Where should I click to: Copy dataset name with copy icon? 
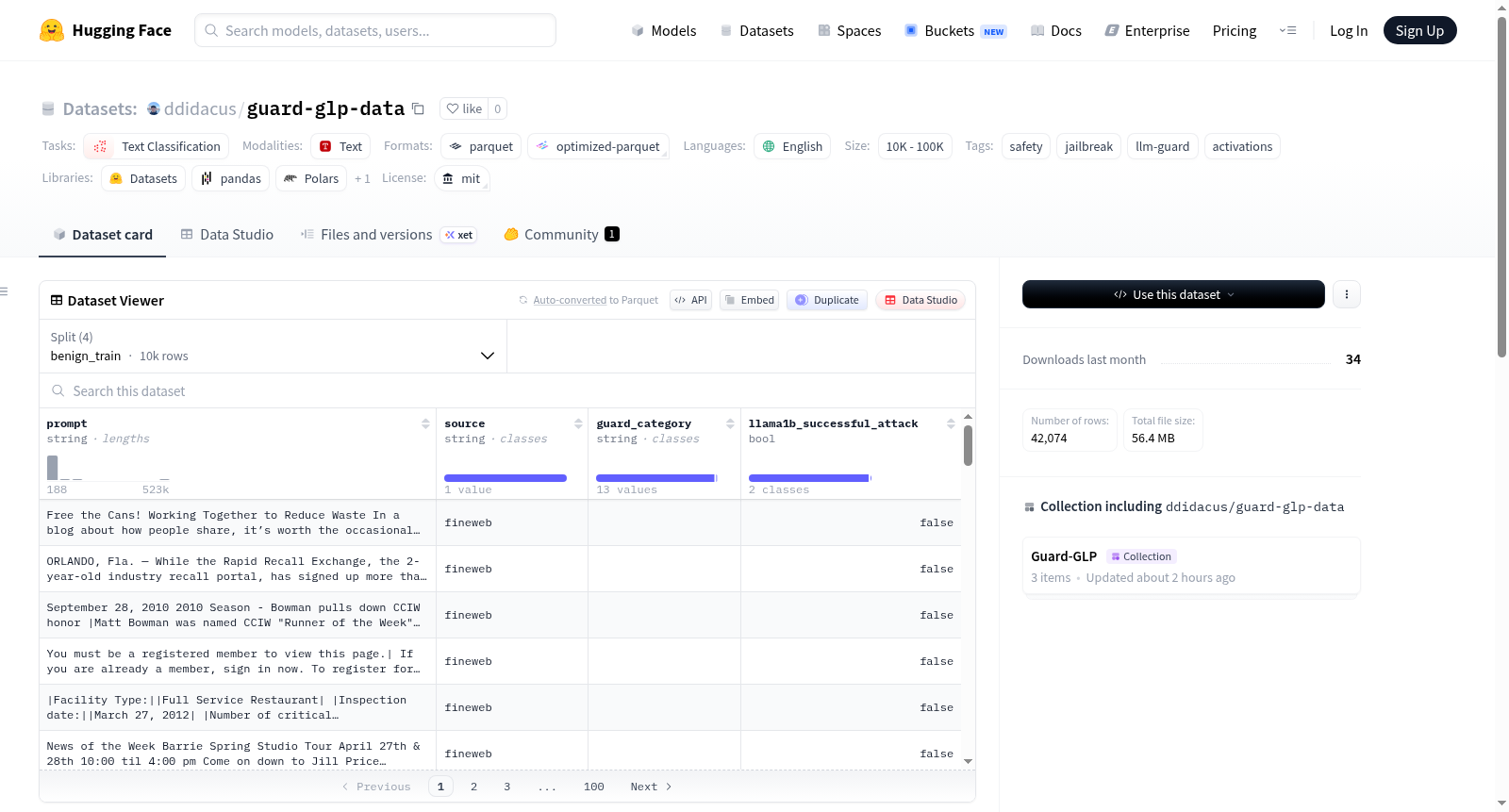(418, 108)
